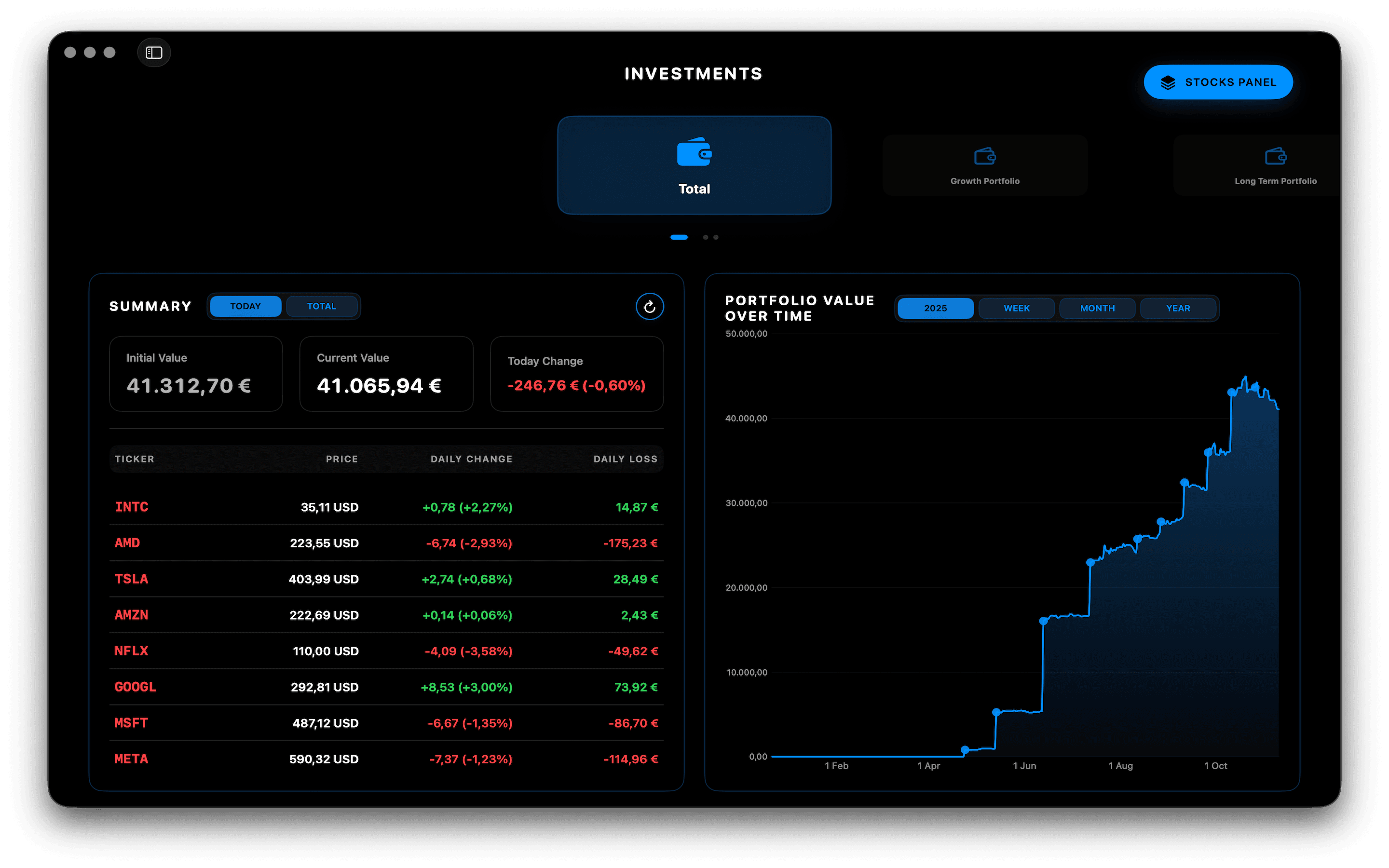Click the GOOGL ticker
1389x868 pixels.
136,687
